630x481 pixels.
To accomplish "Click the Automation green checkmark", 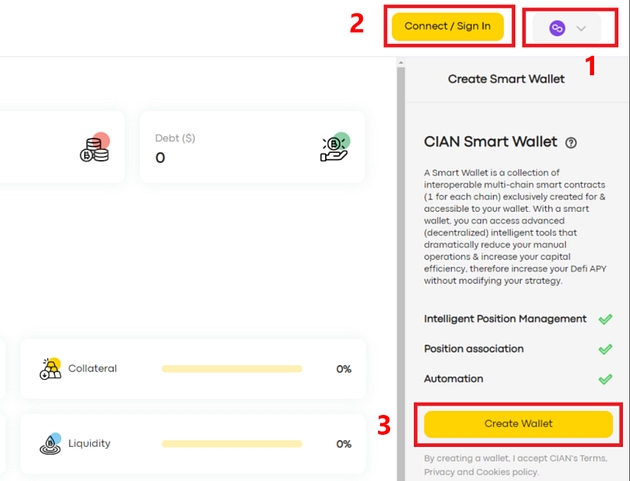I will click(604, 379).
